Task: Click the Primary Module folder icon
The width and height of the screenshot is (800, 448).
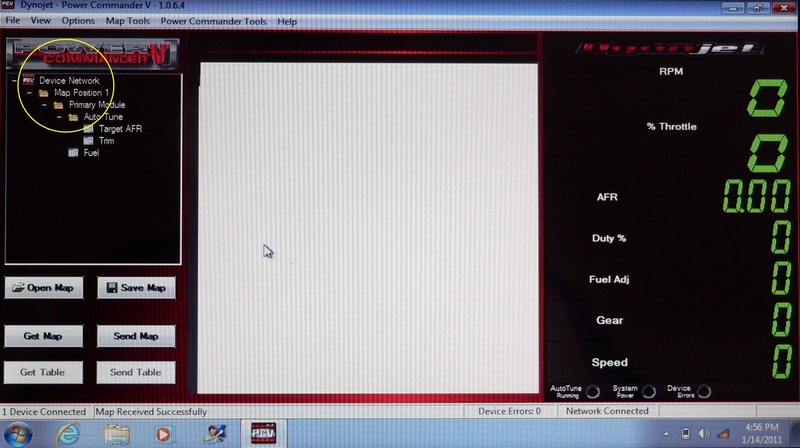Action: [58, 104]
